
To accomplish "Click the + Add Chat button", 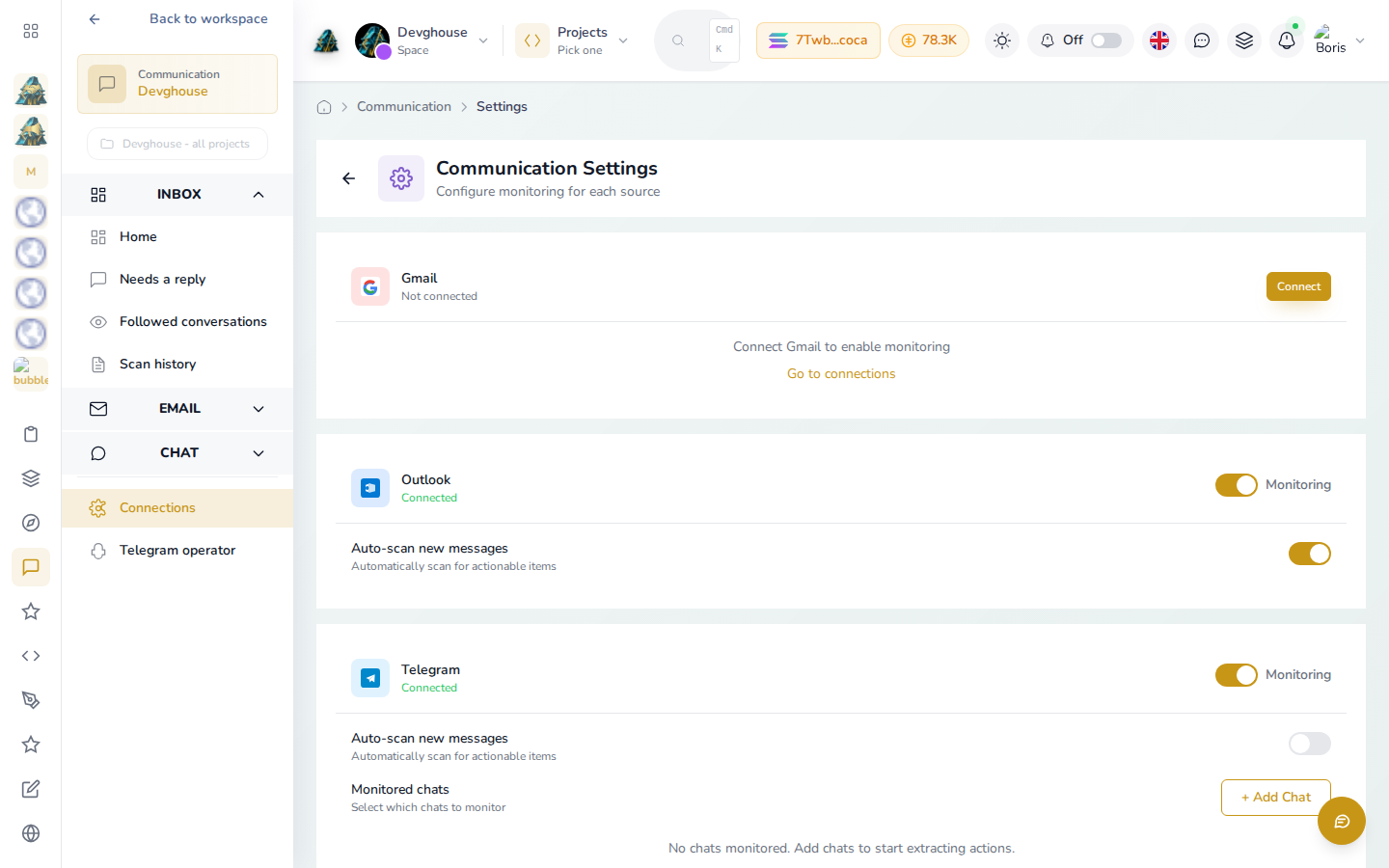I will pos(1275,798).
